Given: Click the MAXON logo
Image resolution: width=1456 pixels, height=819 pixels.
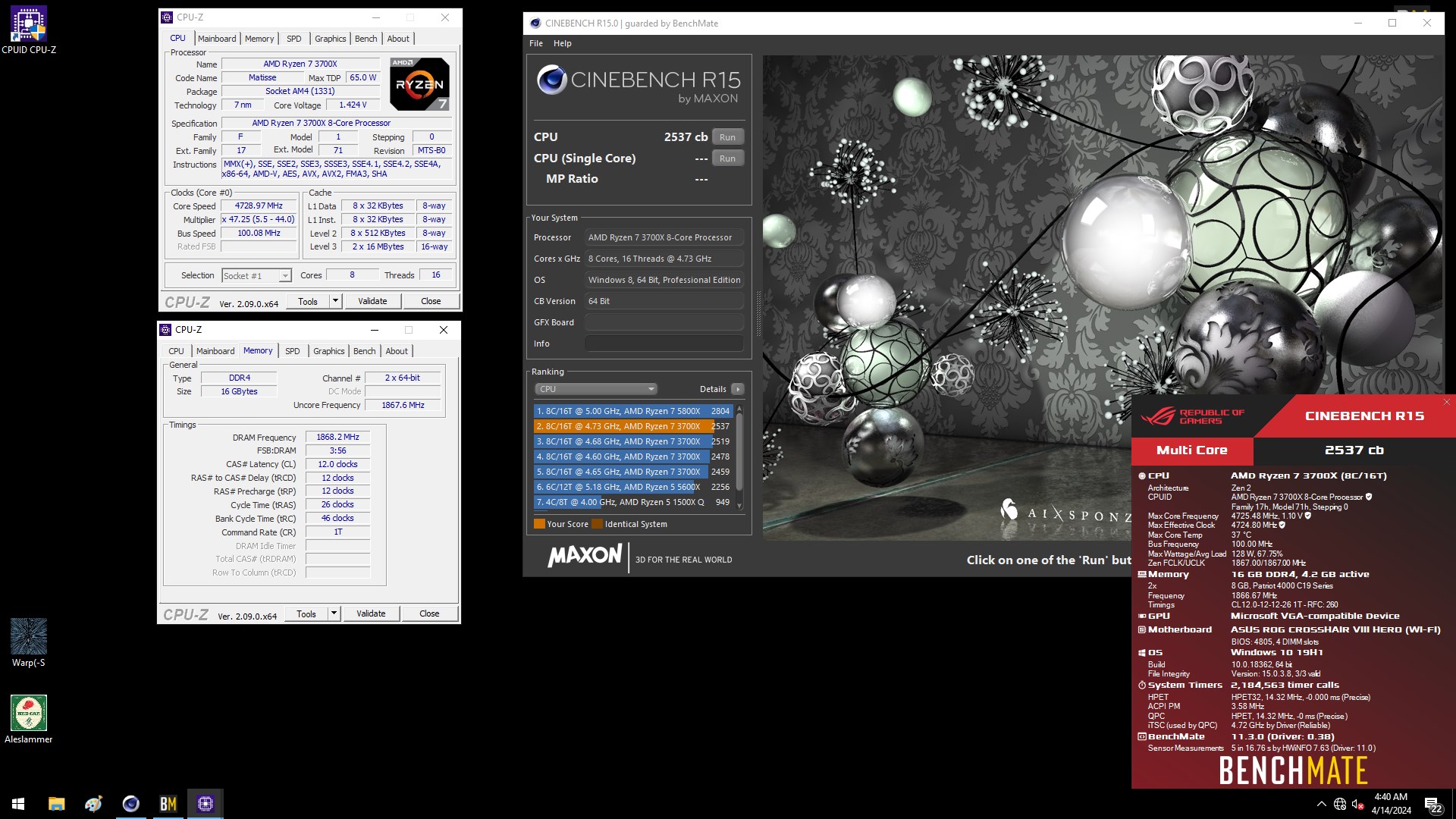Looking at the screenshot, I should 585,556.
